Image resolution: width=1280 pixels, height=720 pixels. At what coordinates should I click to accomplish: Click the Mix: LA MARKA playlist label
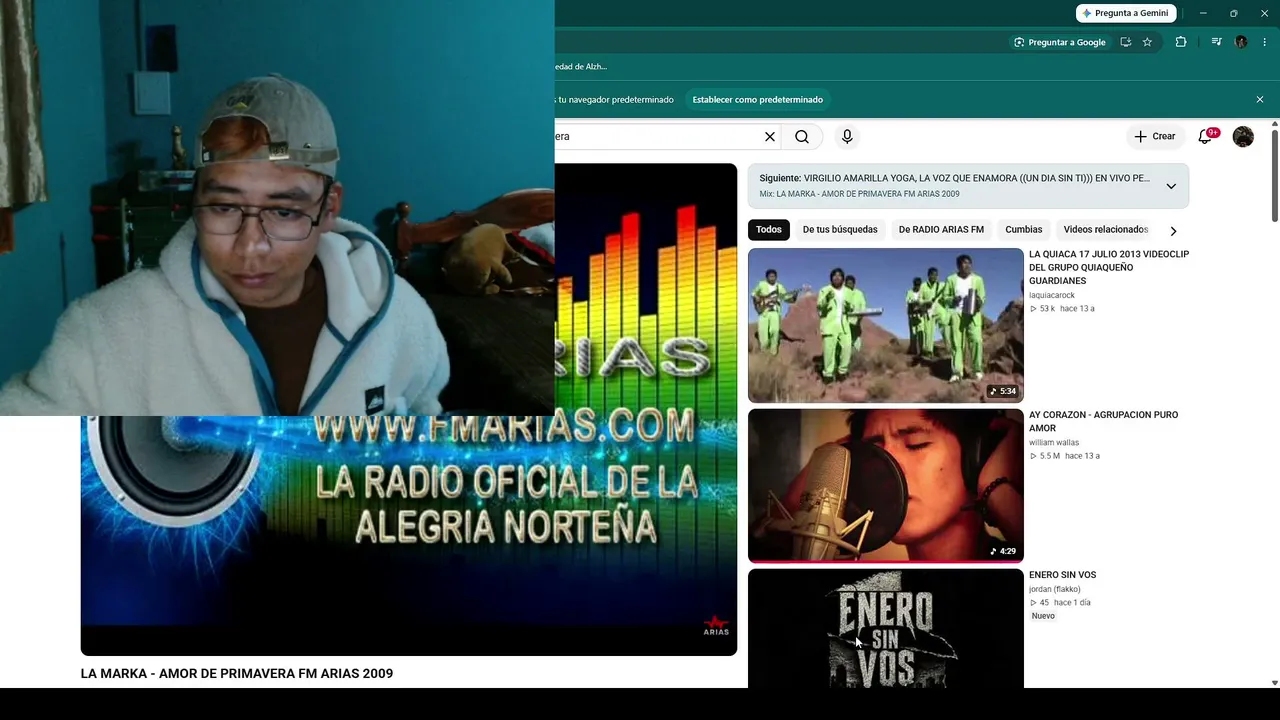click(x=859, y=194)
